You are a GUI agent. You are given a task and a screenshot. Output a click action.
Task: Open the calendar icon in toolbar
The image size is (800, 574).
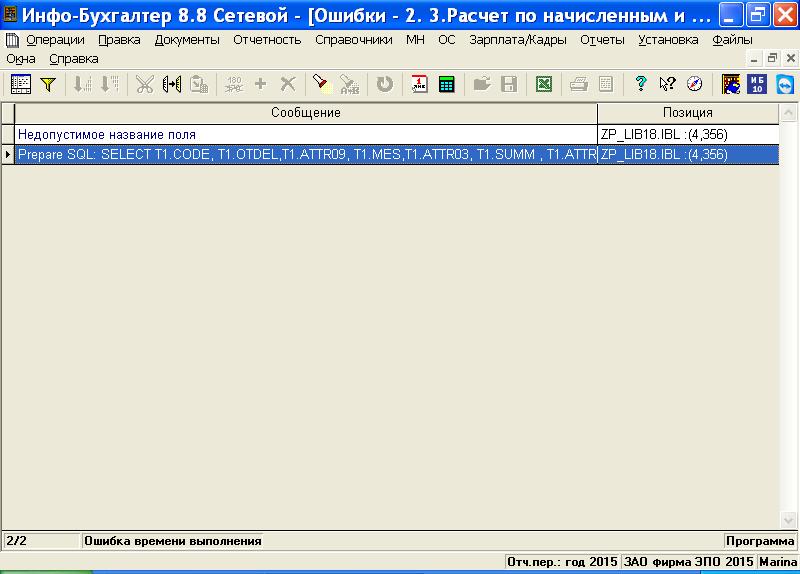(421, 85)
